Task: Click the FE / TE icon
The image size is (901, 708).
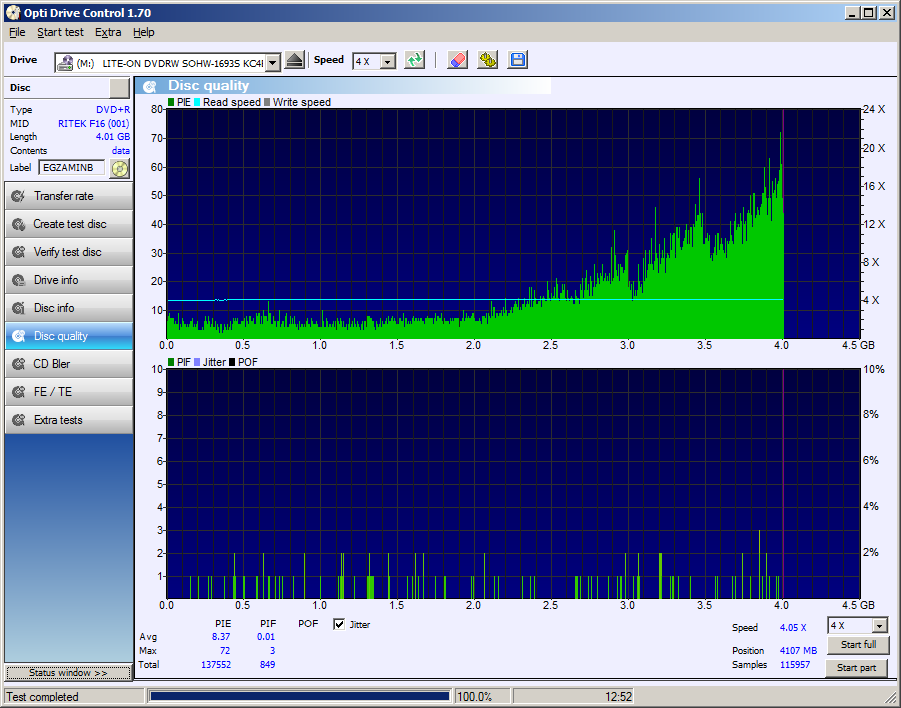Action: [19, 392]
